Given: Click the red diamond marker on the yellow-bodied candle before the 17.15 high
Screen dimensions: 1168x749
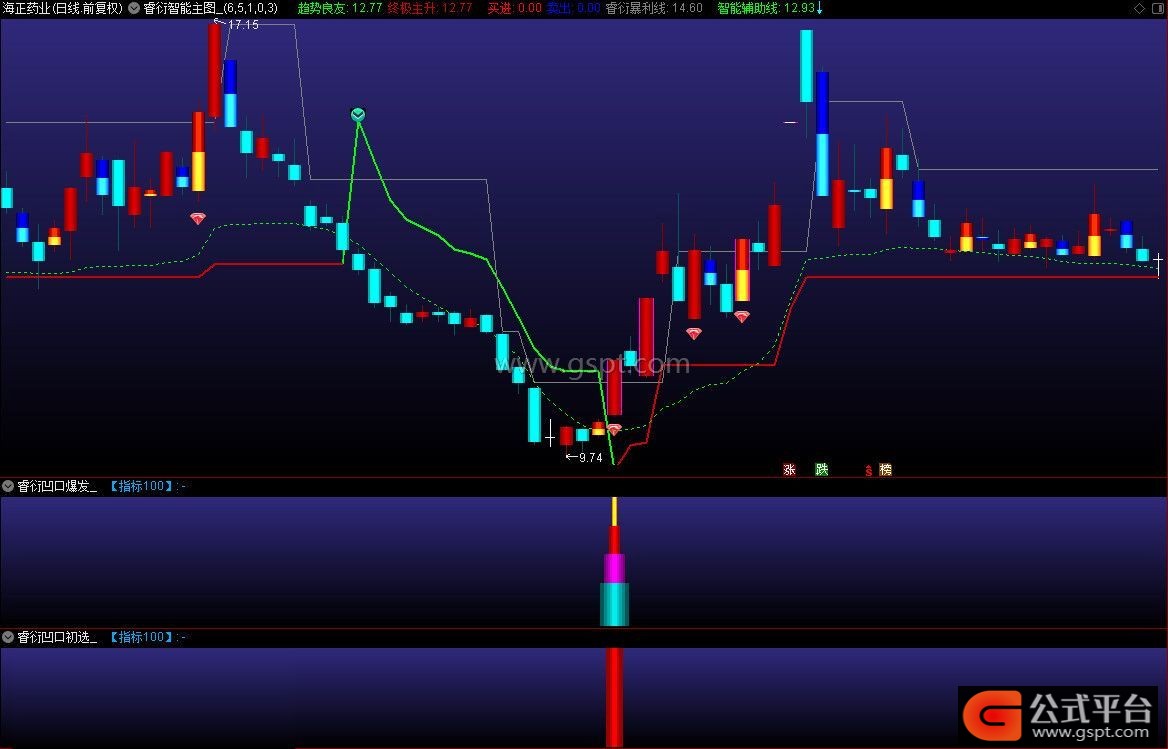Looking at the screenshot, I should [x=197, y=219].
